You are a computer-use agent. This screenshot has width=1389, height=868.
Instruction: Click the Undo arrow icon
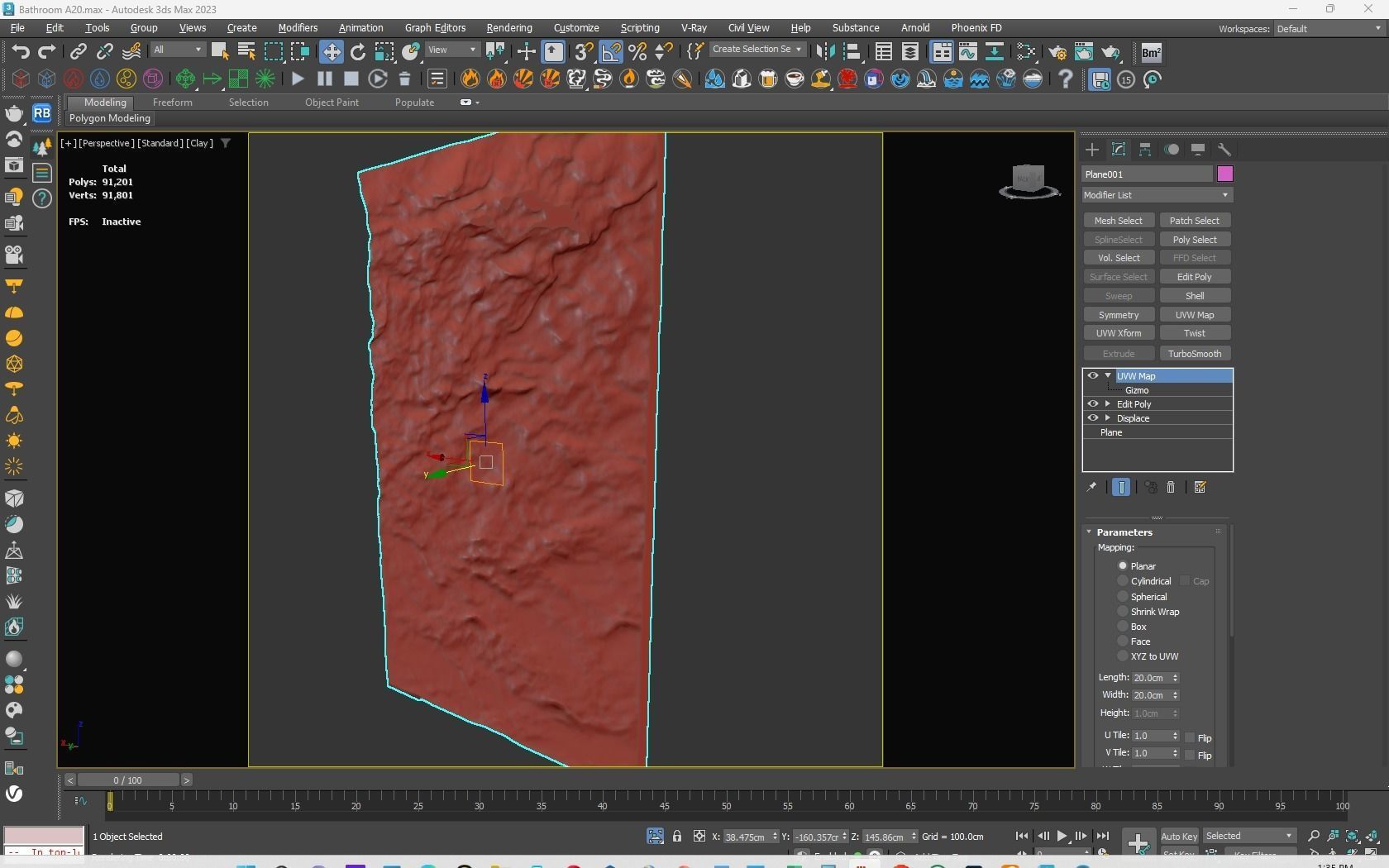click(x=20, y=52)
